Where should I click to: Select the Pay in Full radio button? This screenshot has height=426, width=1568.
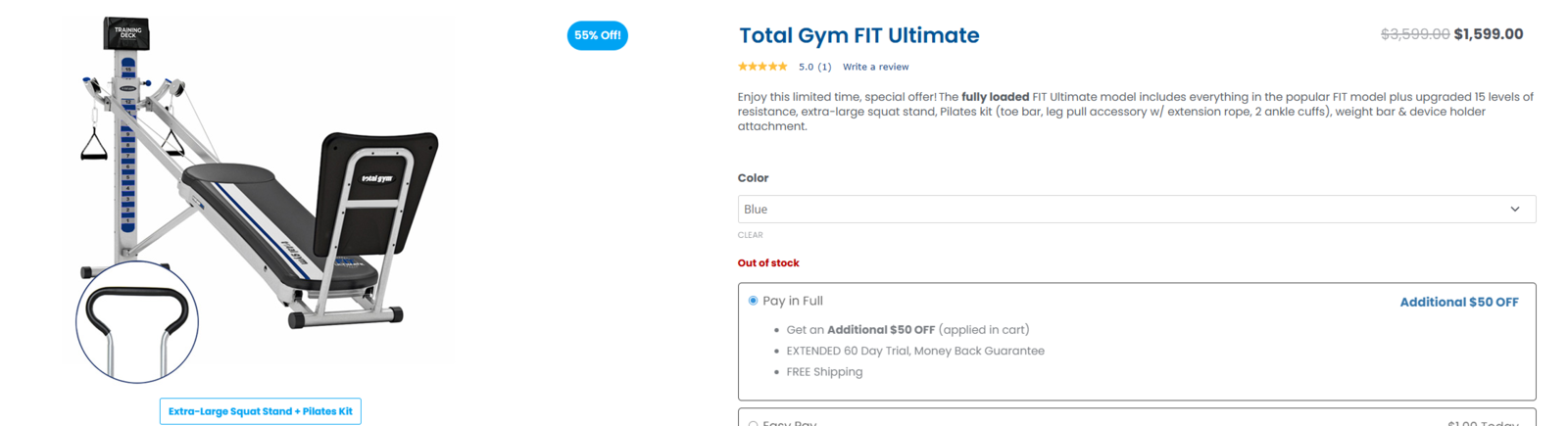coord(753,301)
